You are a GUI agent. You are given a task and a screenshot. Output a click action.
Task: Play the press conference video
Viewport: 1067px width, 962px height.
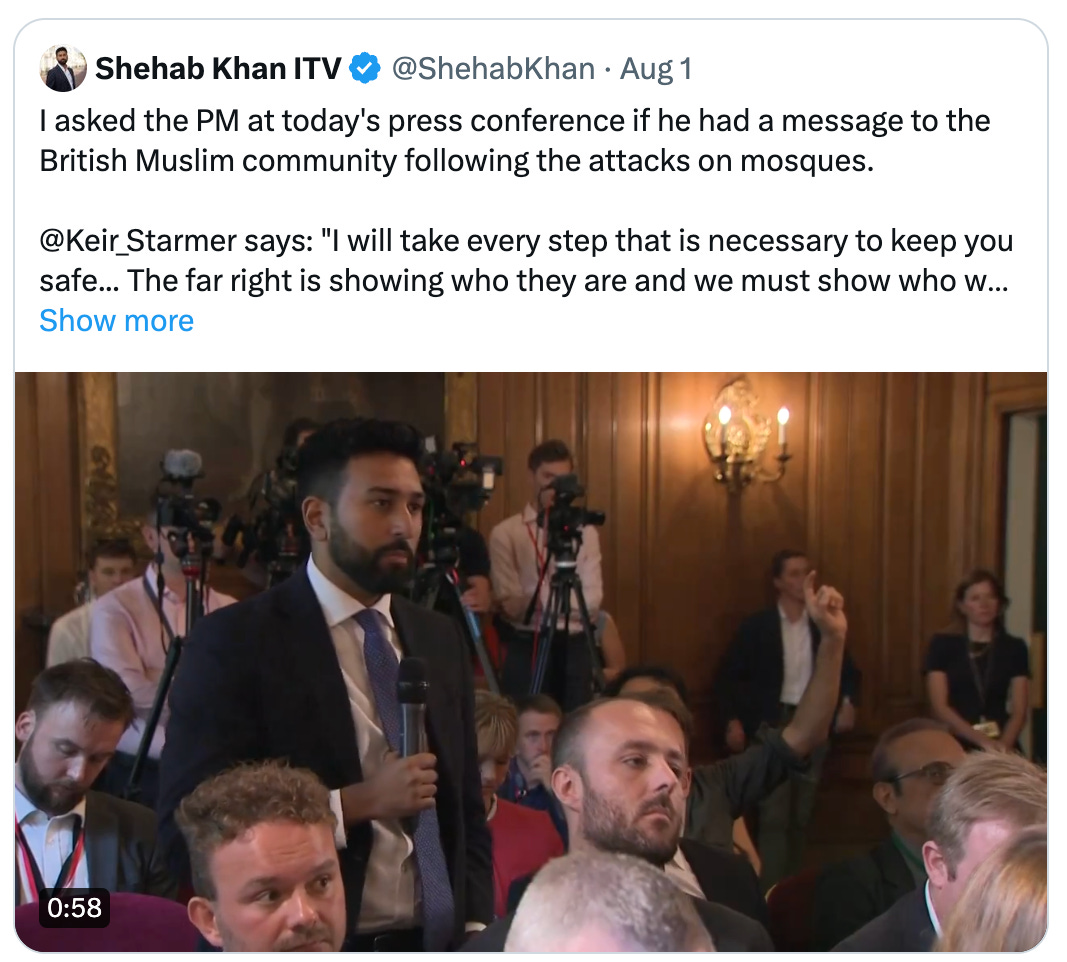click(x=531, y=661)
